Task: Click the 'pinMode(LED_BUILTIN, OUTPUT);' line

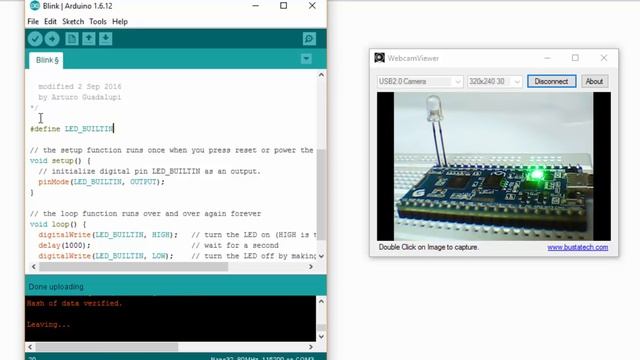Action: [x=101, y=182]
